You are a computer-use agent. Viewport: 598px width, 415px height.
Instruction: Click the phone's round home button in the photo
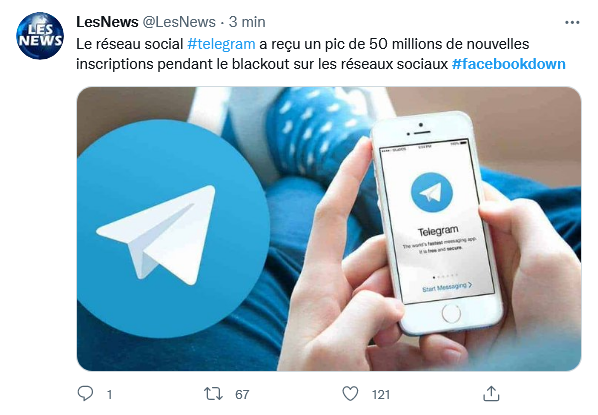452,313
